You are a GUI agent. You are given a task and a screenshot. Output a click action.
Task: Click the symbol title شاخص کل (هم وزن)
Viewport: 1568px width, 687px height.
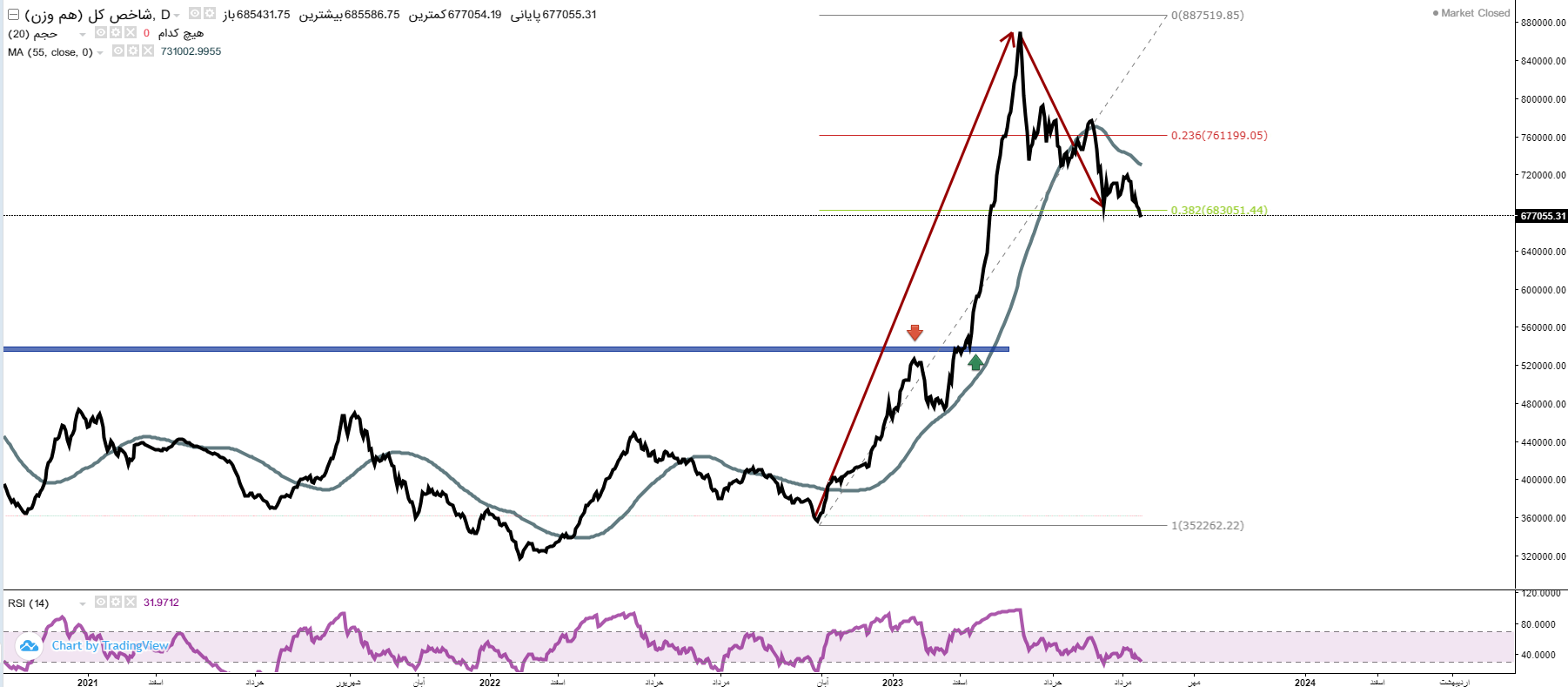click(89, 15)
